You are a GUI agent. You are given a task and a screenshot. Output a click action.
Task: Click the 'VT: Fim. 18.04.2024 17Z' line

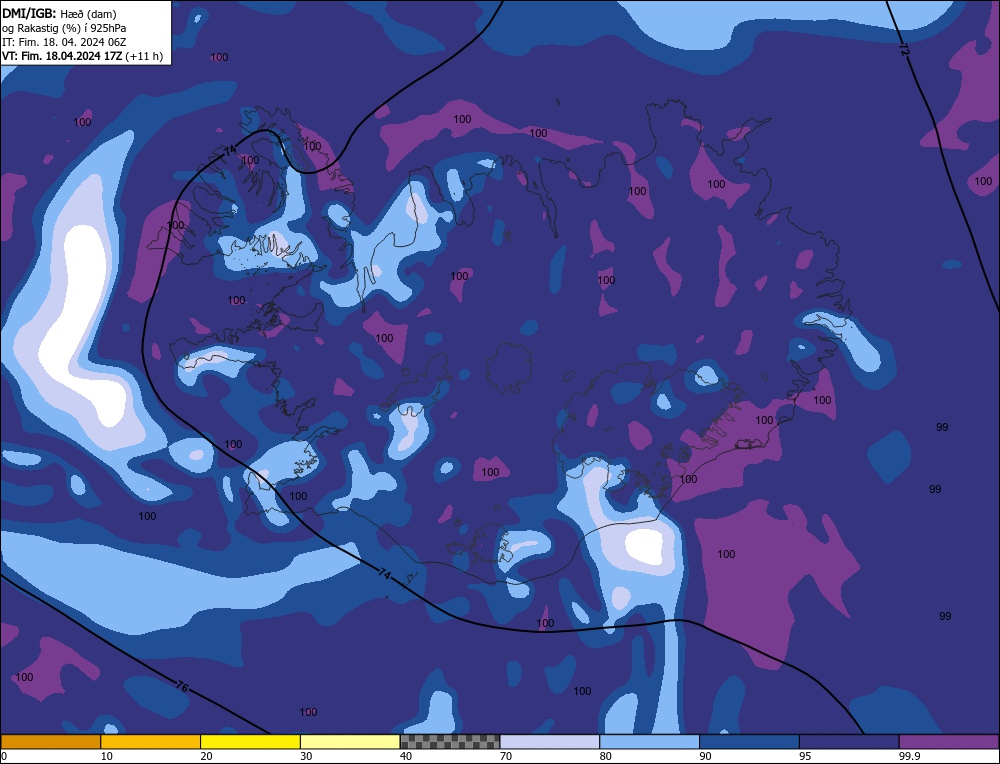coord(62,56)
